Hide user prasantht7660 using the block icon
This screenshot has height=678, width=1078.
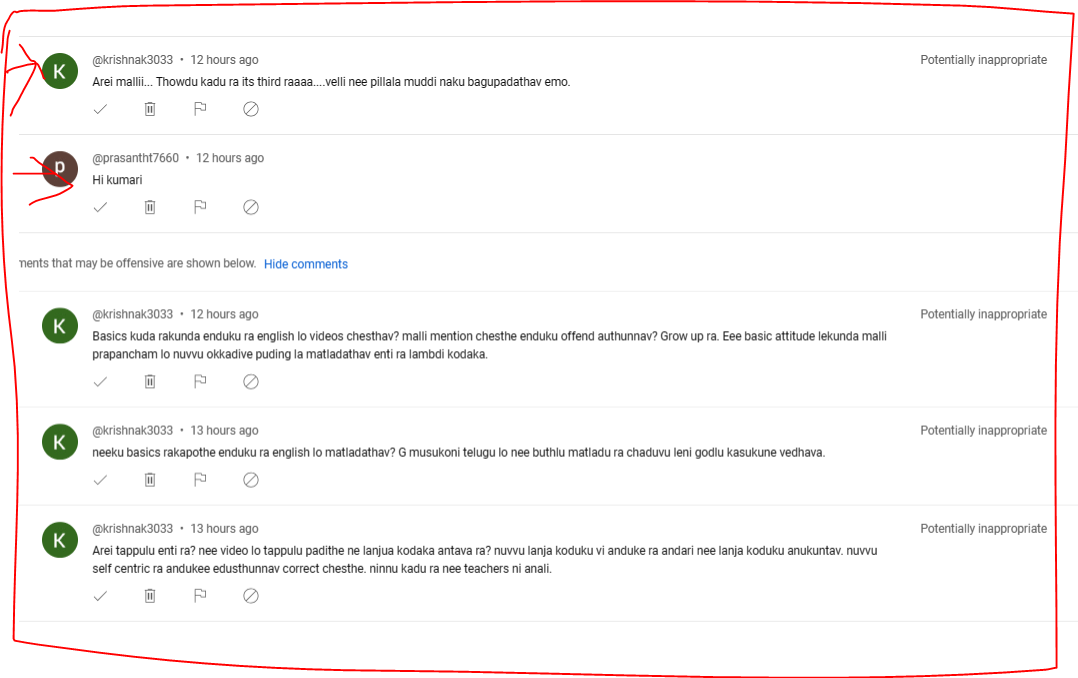[251, 207]
